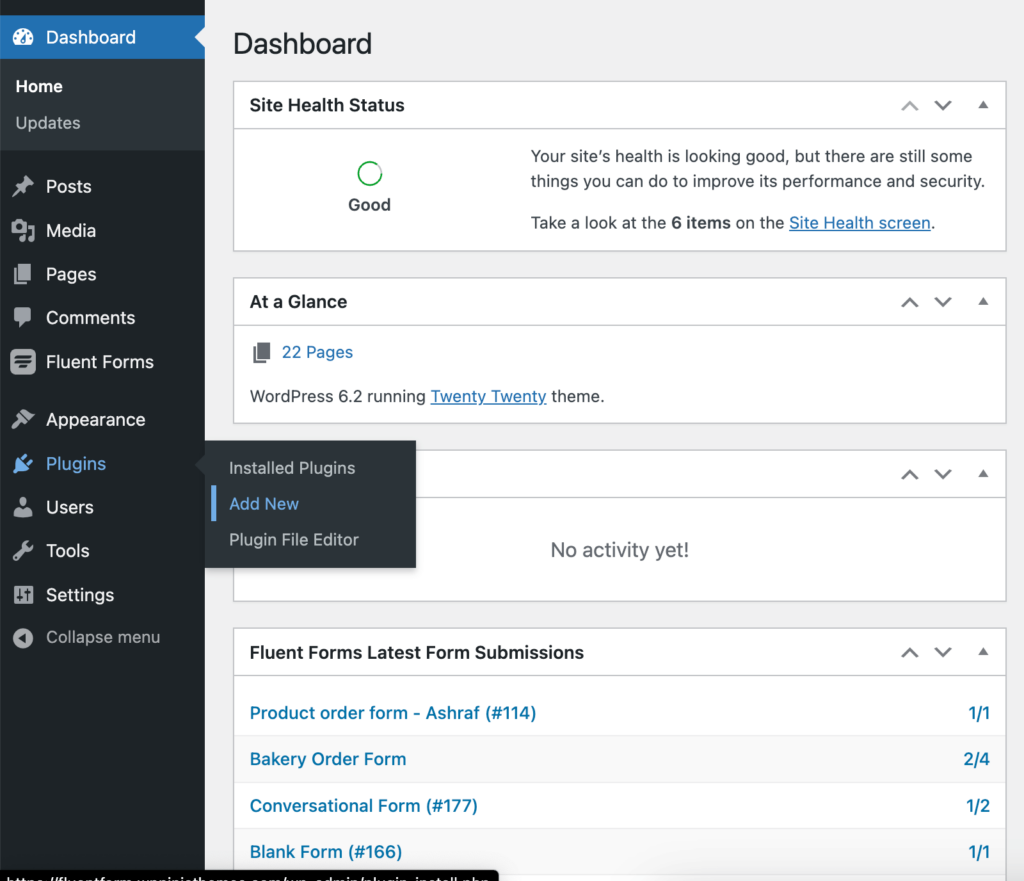
Task: Visit the Twenty Twenty theme link
Action: click(488, 396)
